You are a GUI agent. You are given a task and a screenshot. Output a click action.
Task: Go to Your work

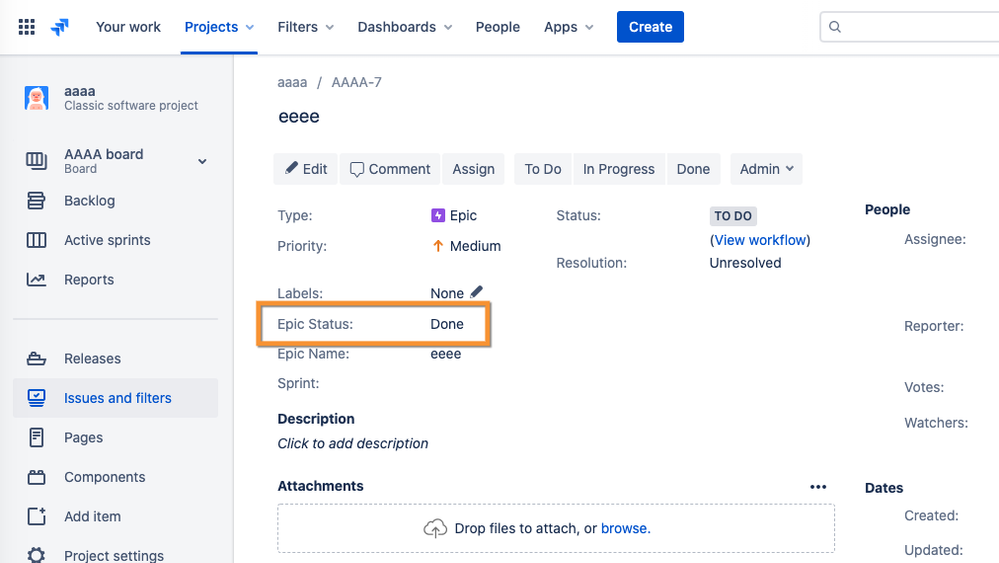(128, 27)
